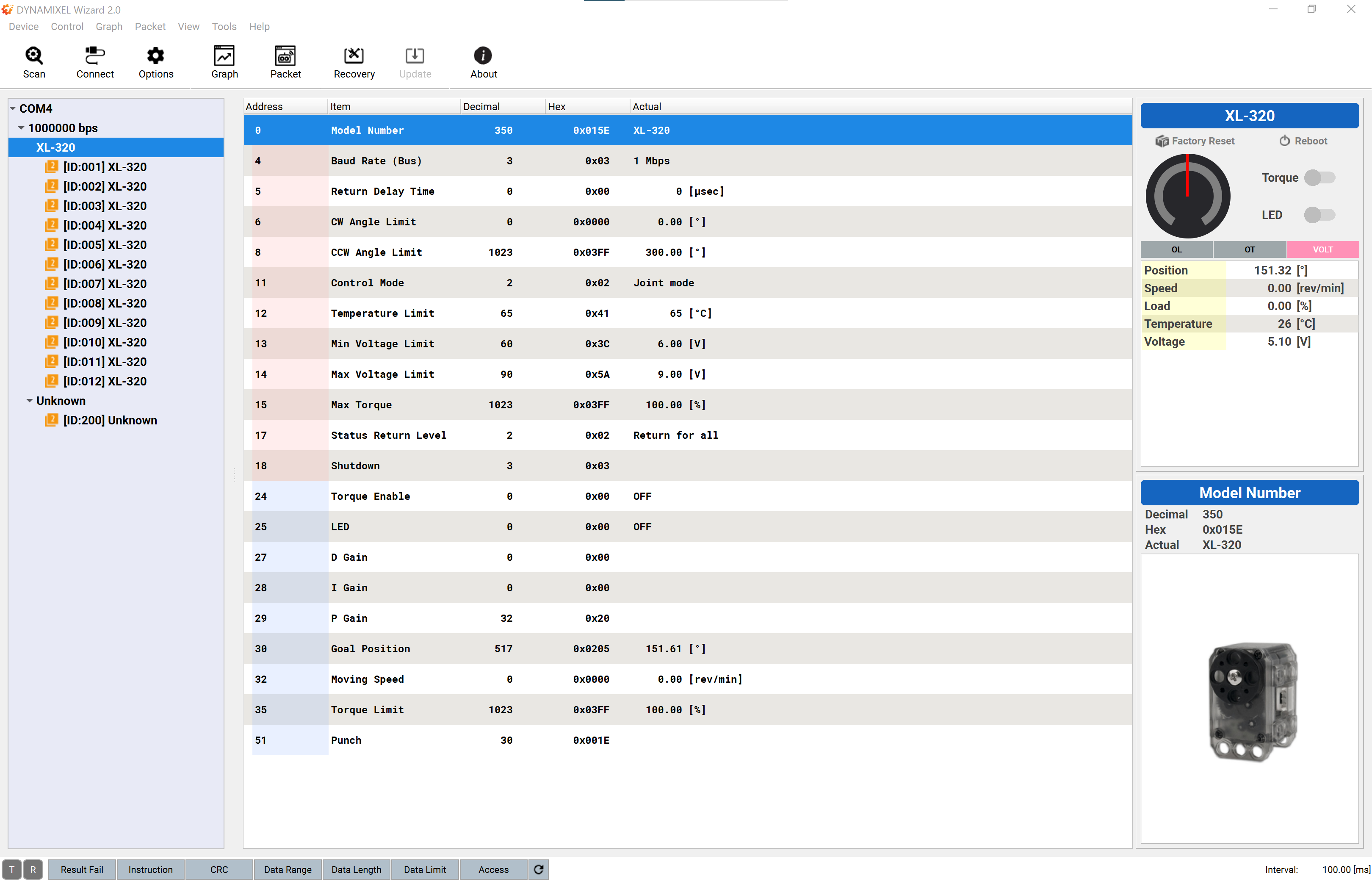Select the LED table row
This screenshot has height=881, width=1372.
coord(688,526)
